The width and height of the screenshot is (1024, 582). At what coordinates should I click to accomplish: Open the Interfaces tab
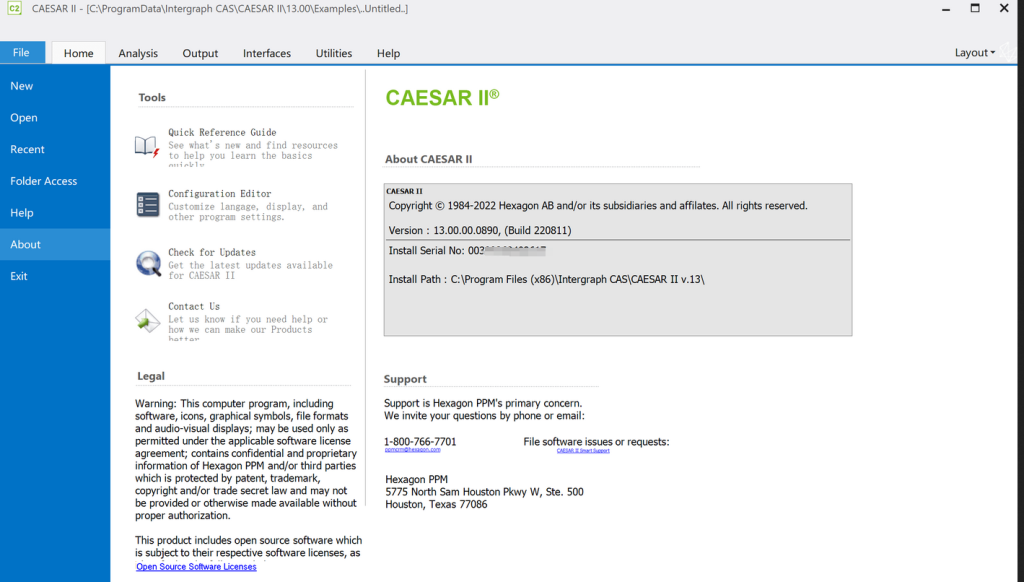click(267, 54)
